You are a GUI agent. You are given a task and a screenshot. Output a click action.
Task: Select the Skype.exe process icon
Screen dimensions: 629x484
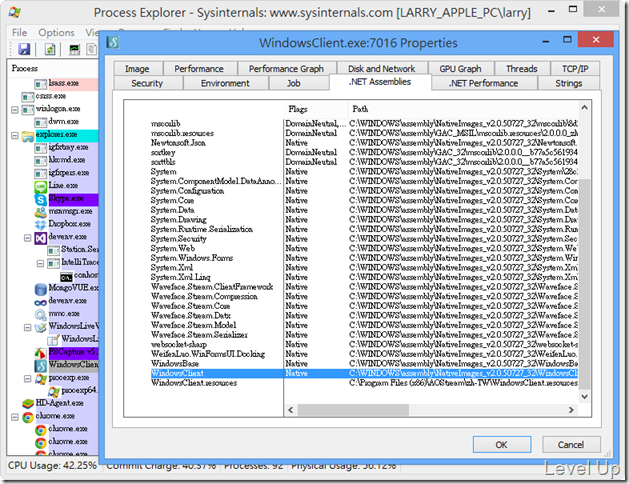pyautogui.click(x=41, y=199)
